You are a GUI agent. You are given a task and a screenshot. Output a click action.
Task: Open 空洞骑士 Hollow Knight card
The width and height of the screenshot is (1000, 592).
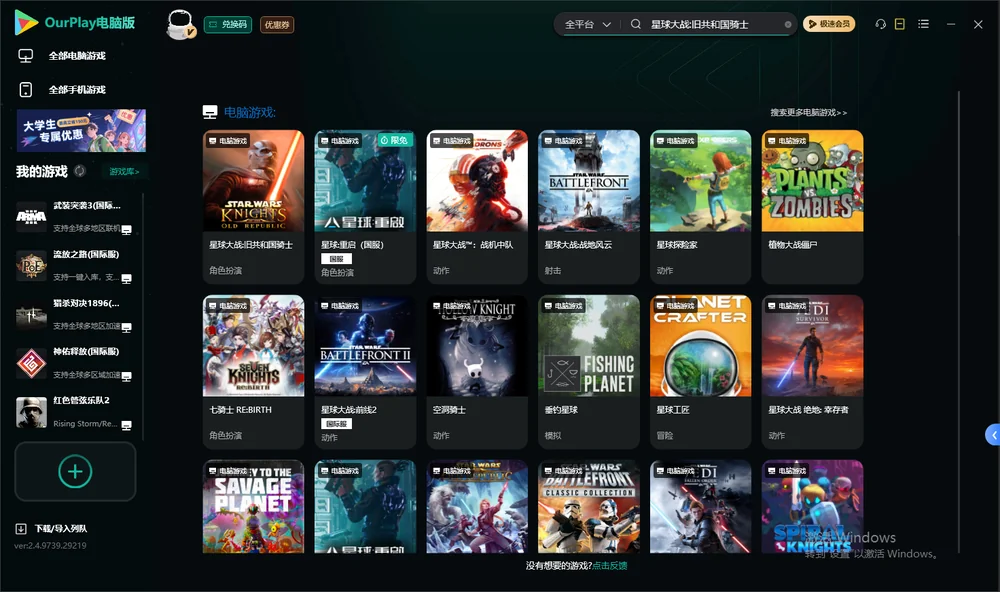[x=477, y=371]
